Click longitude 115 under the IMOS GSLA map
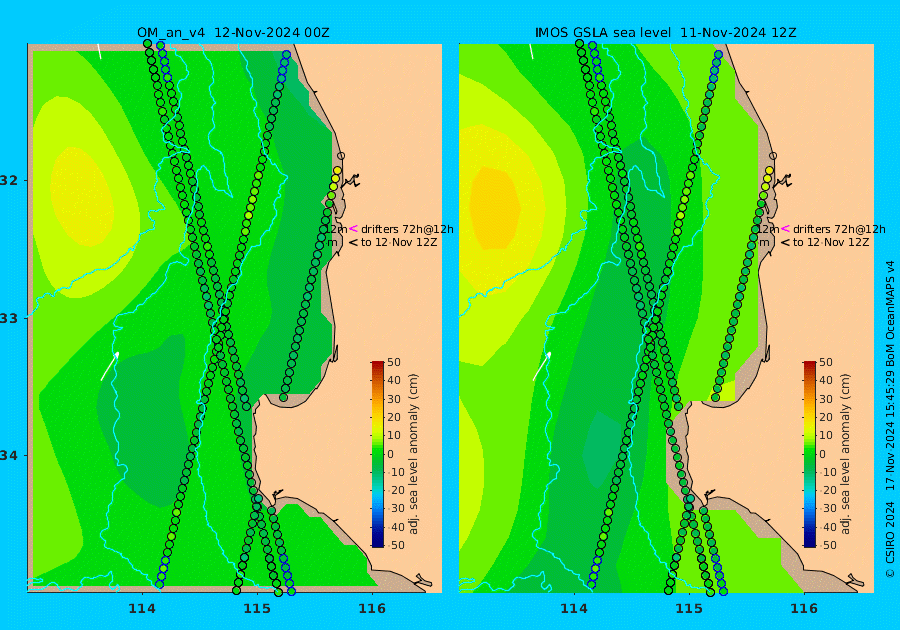The image size is (900, 630). point(689,609)
